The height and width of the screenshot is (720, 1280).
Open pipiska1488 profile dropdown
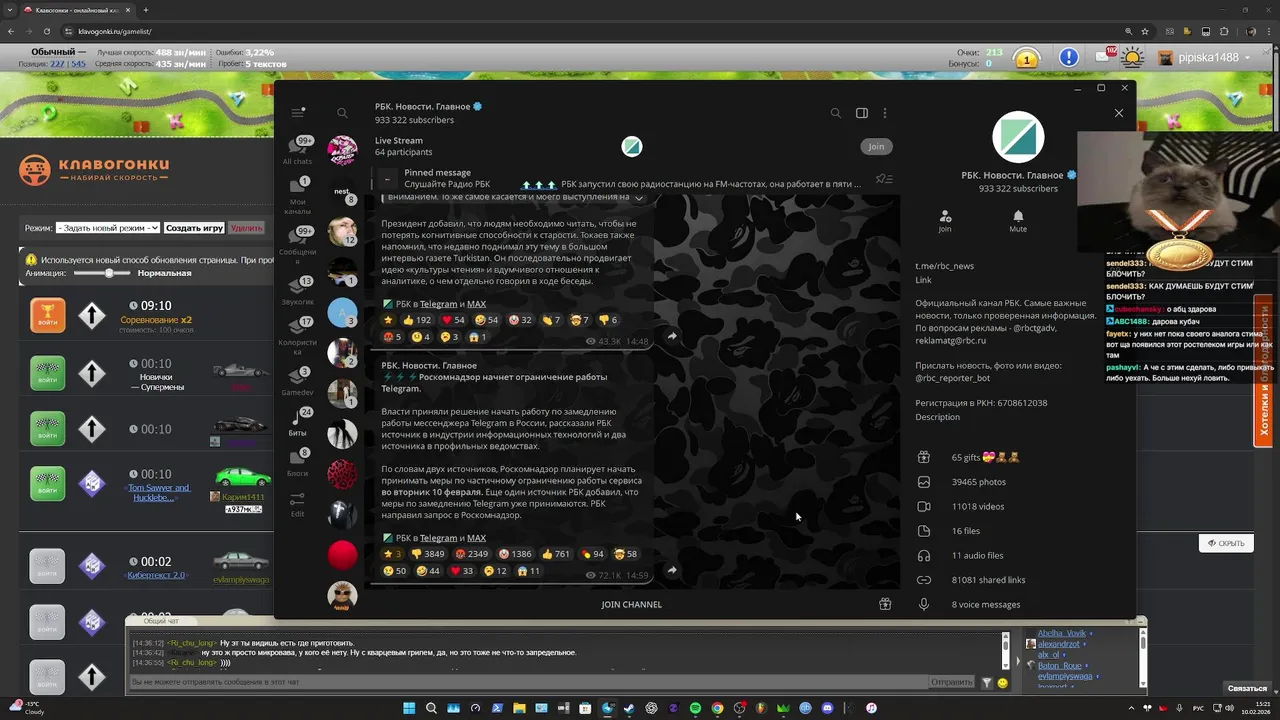[1204, 58]
